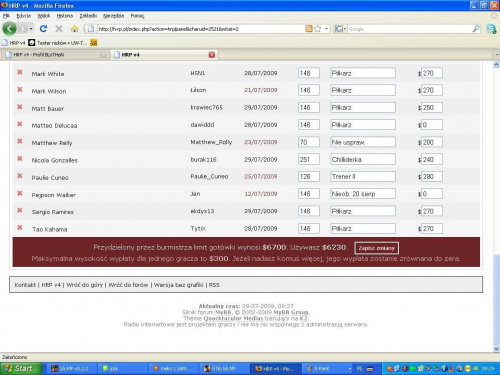This screenshot has width=500, height=375.
Task: Click the RSS feed icon in address bar
Action: coord(309,29)
